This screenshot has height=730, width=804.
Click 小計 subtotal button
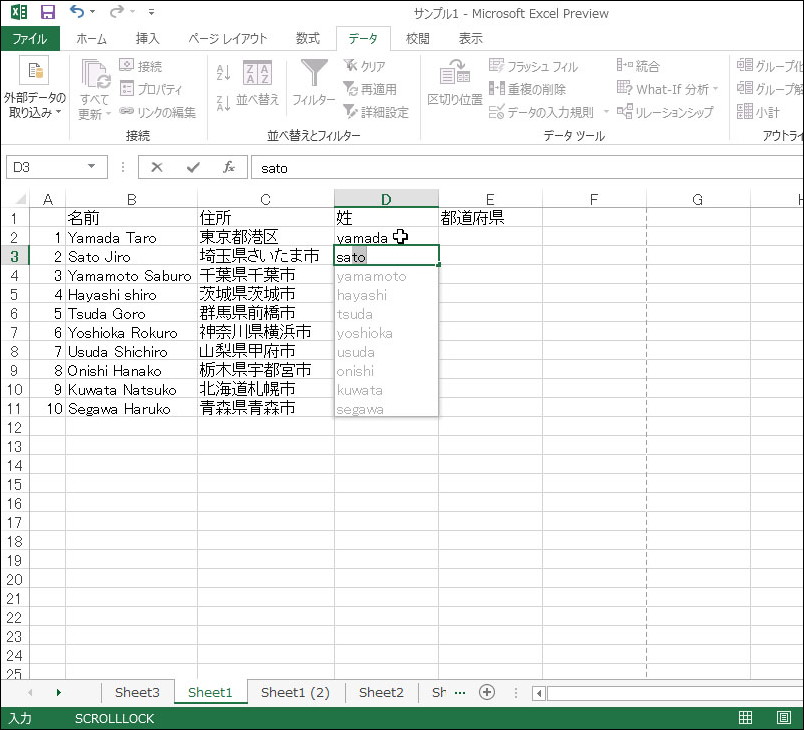[758, 111]
